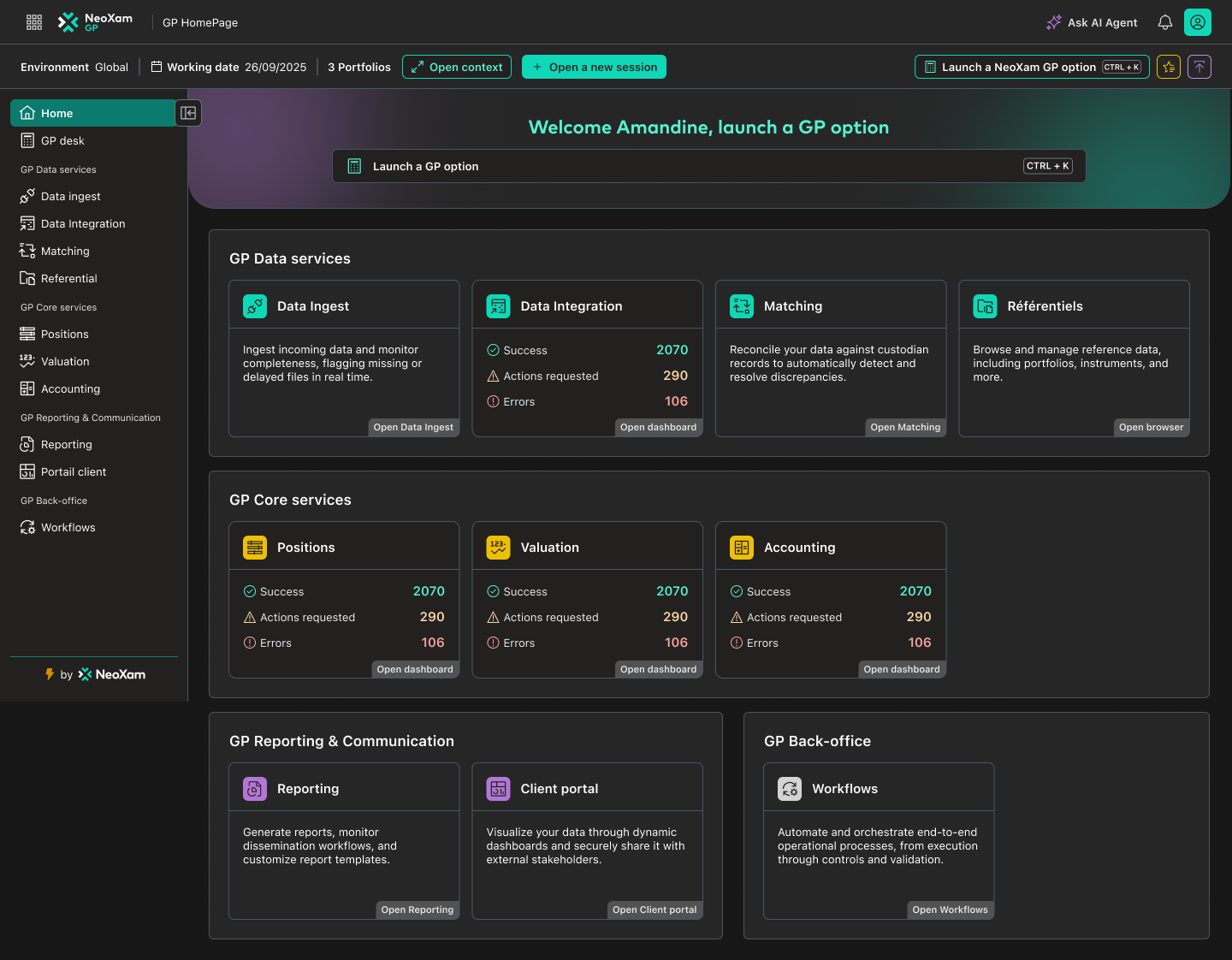Viewport: 1232px width, 960px height.
Task: Click the Matching card icon
Action: (x=742, y=306)
